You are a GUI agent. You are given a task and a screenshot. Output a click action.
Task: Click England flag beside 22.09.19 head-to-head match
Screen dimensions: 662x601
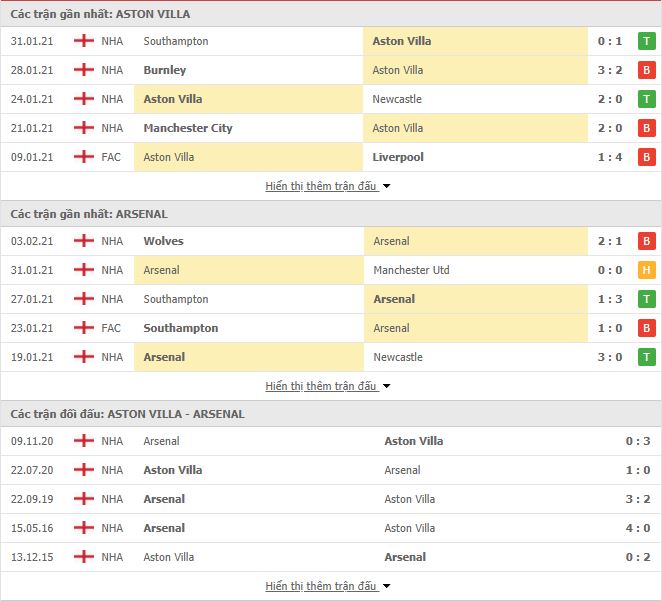pos(84,498)
